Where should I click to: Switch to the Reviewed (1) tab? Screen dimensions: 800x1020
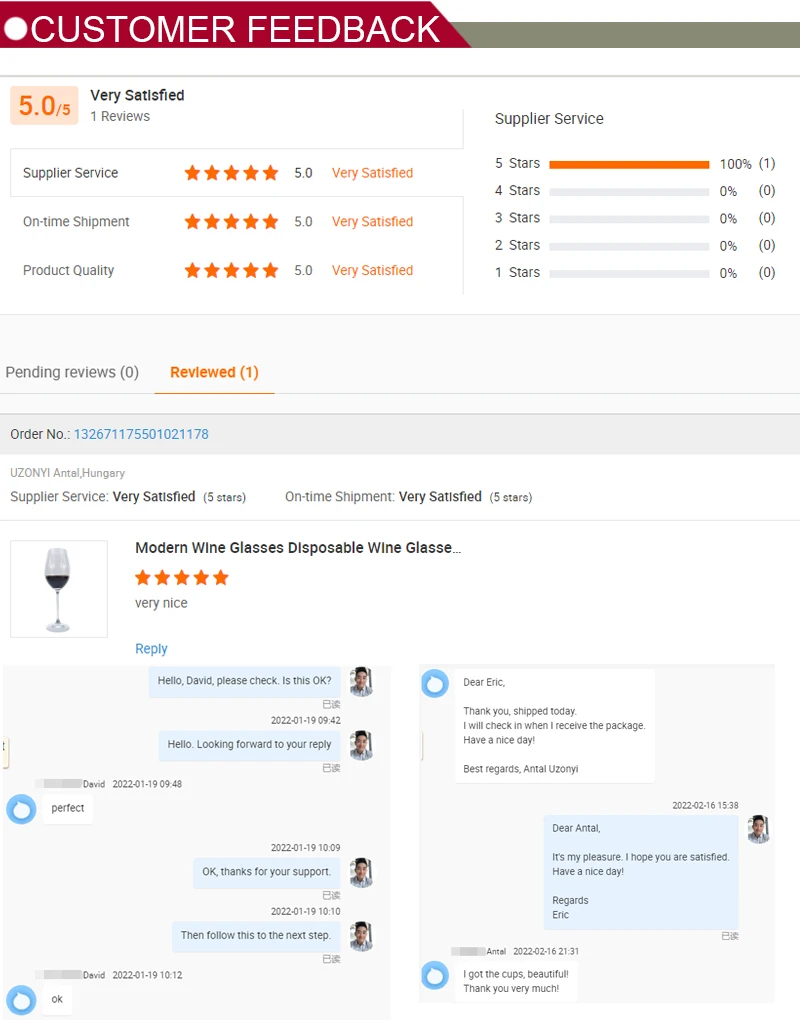[x=214, y=372]
